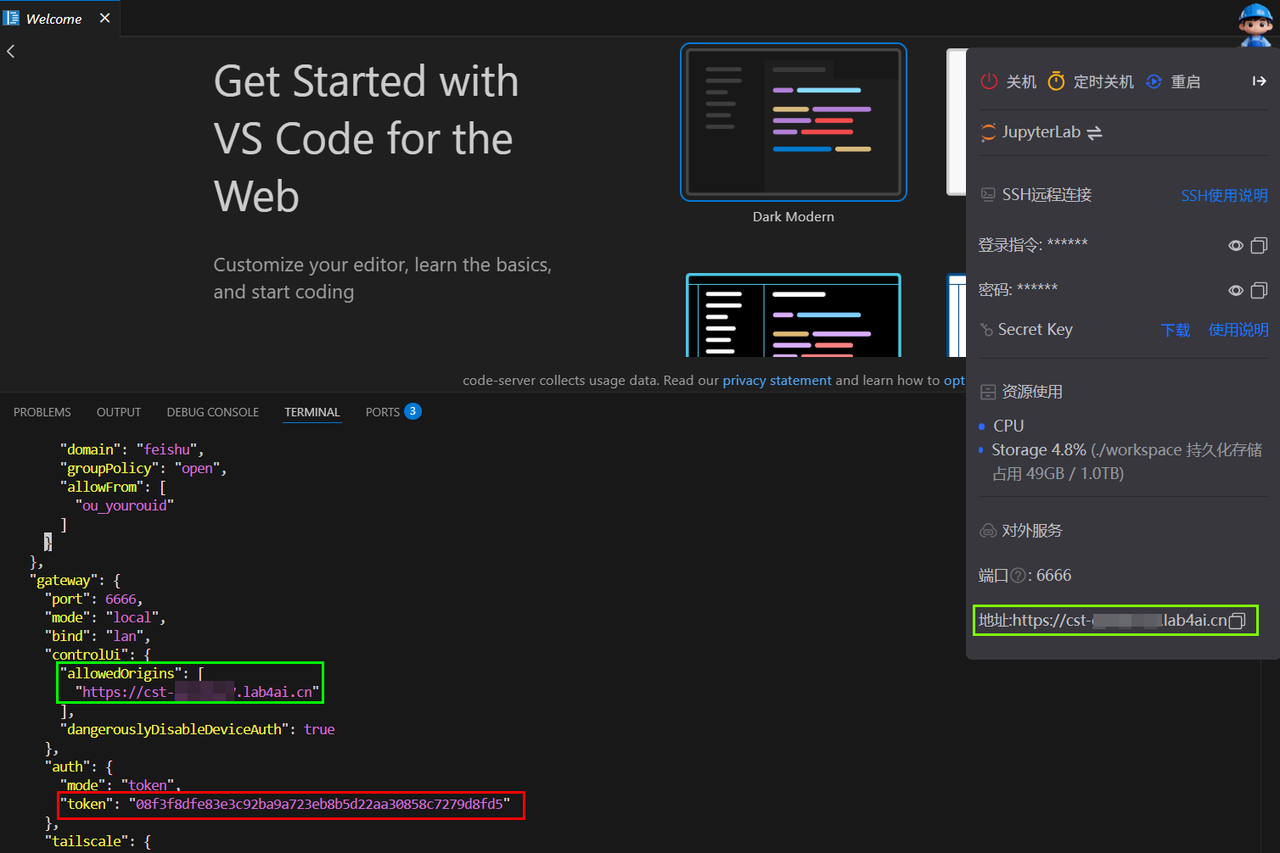
Task: Select the TERMINAL panel tab
Action: [312, 412]
